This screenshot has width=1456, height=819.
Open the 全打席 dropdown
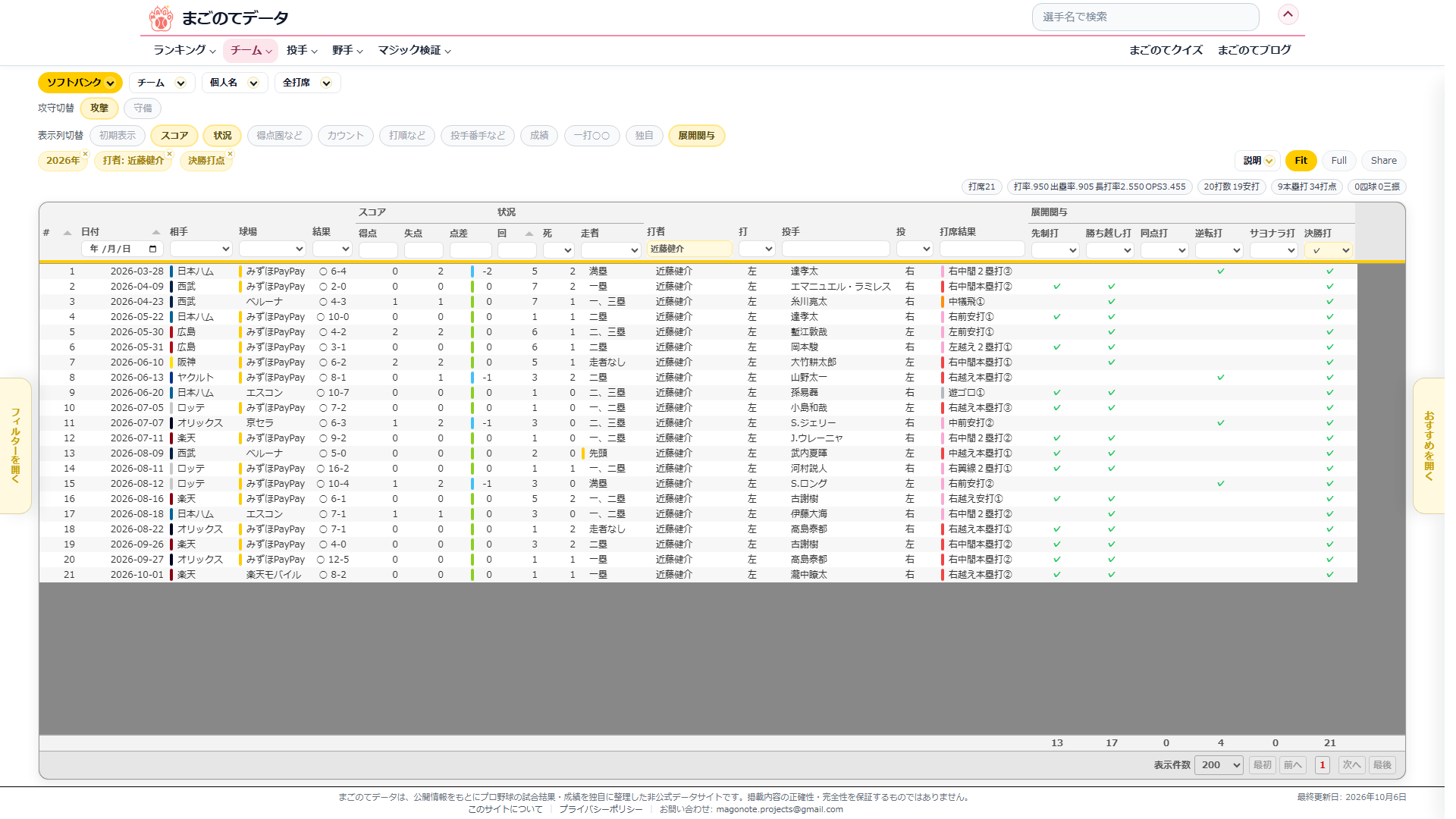tap(307, 83)
